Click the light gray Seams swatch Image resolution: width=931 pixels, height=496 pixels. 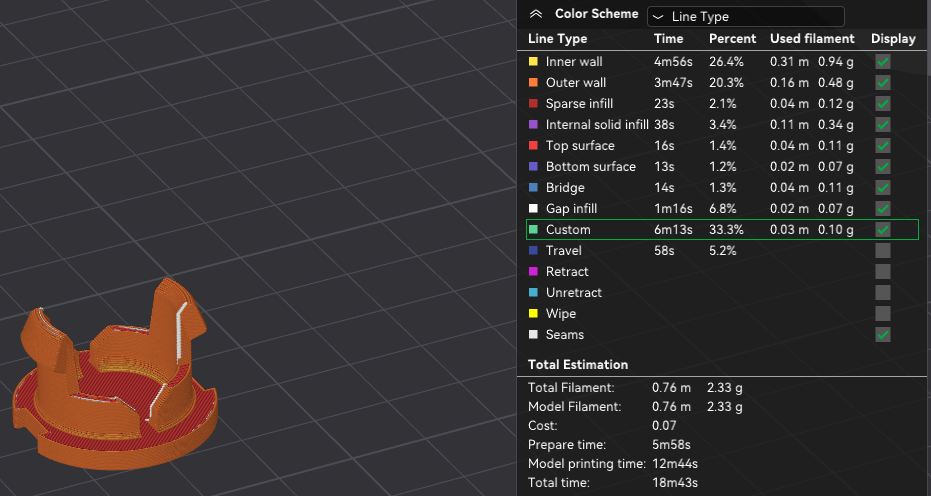point(533,334)
